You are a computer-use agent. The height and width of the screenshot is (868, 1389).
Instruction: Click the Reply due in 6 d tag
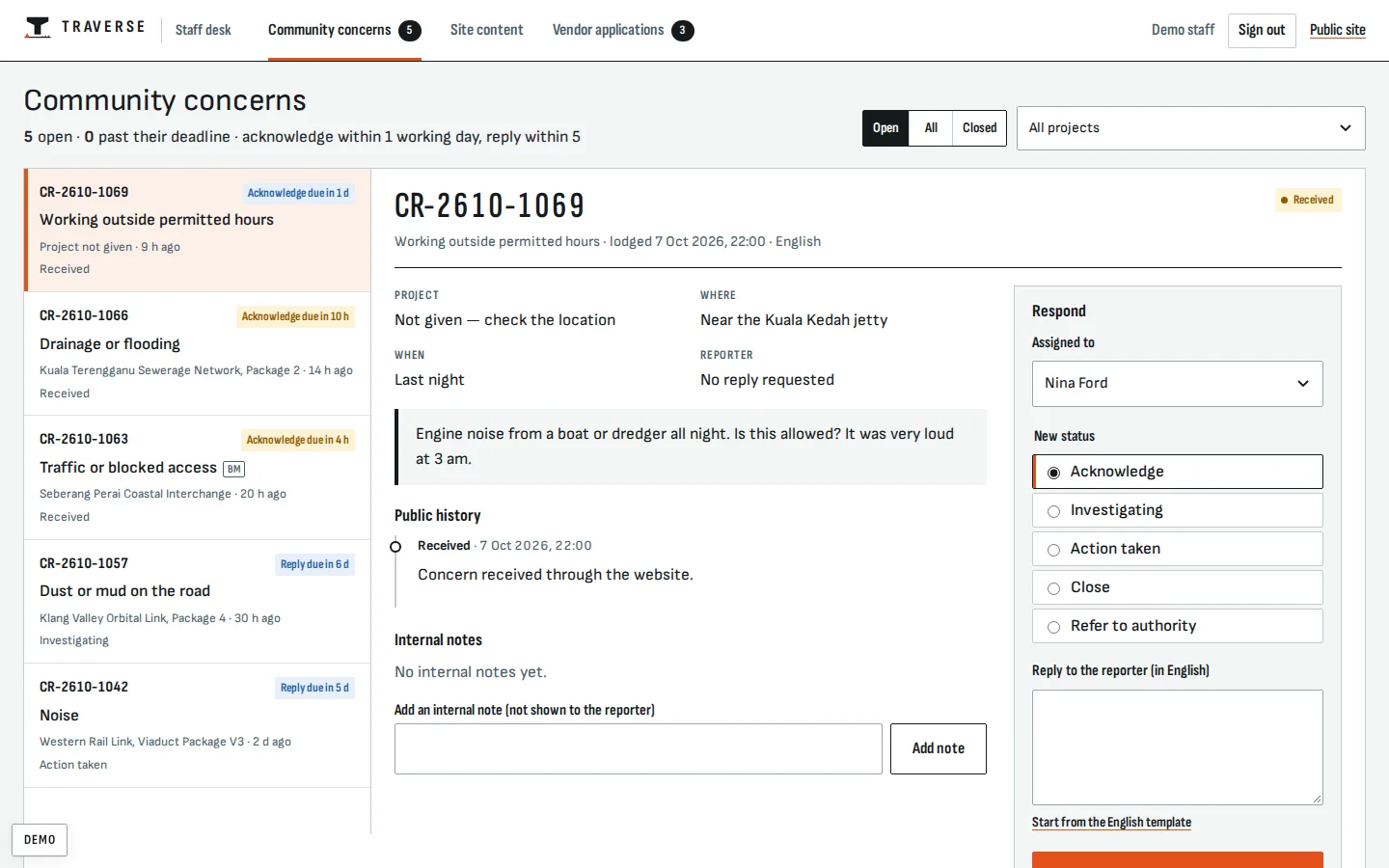coord(314,564)
